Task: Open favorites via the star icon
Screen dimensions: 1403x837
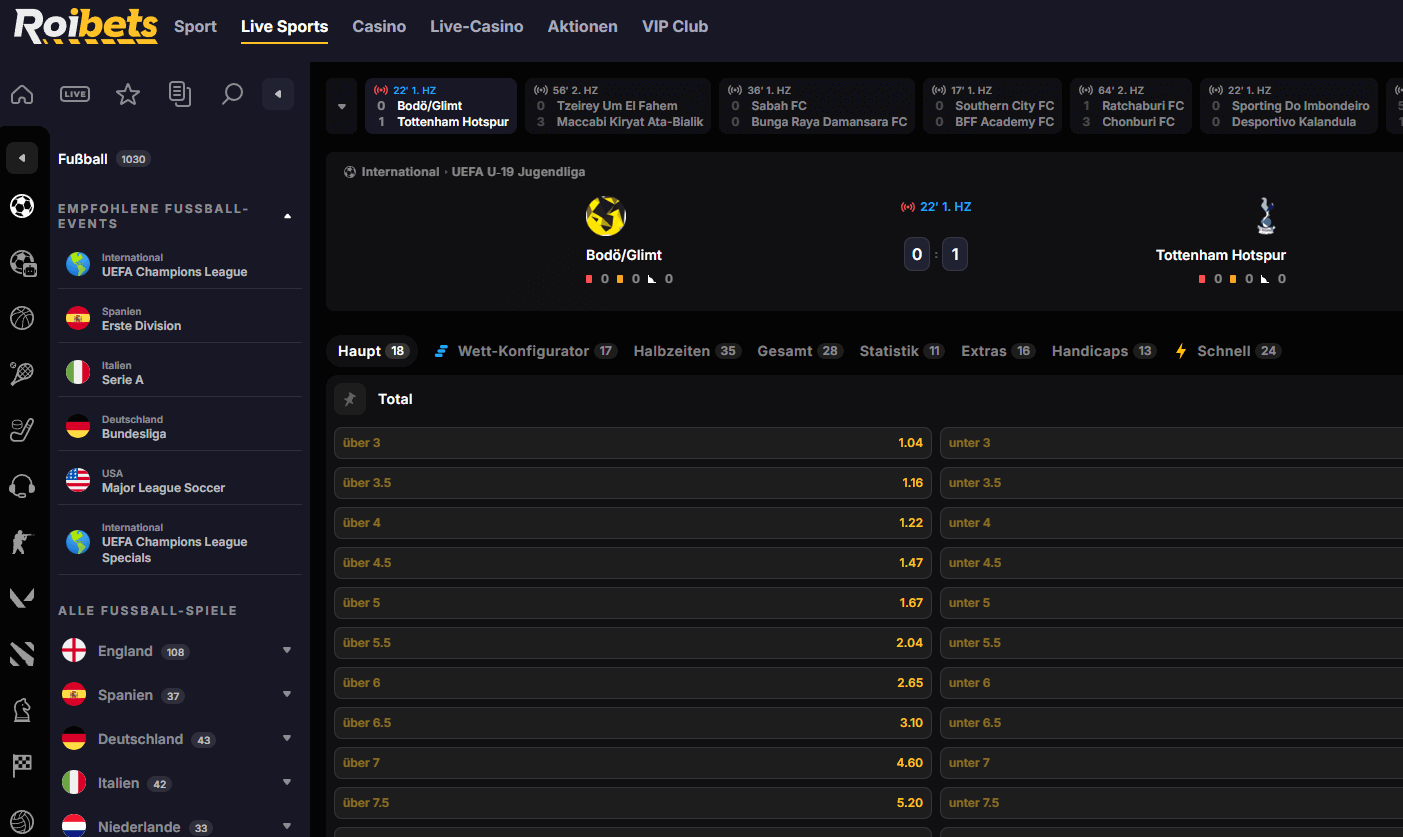Action: (x=128, y=95)
